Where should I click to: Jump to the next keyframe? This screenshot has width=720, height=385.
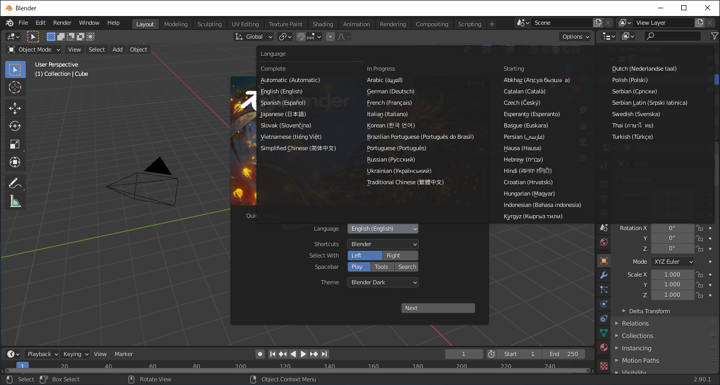pos(314,354)
